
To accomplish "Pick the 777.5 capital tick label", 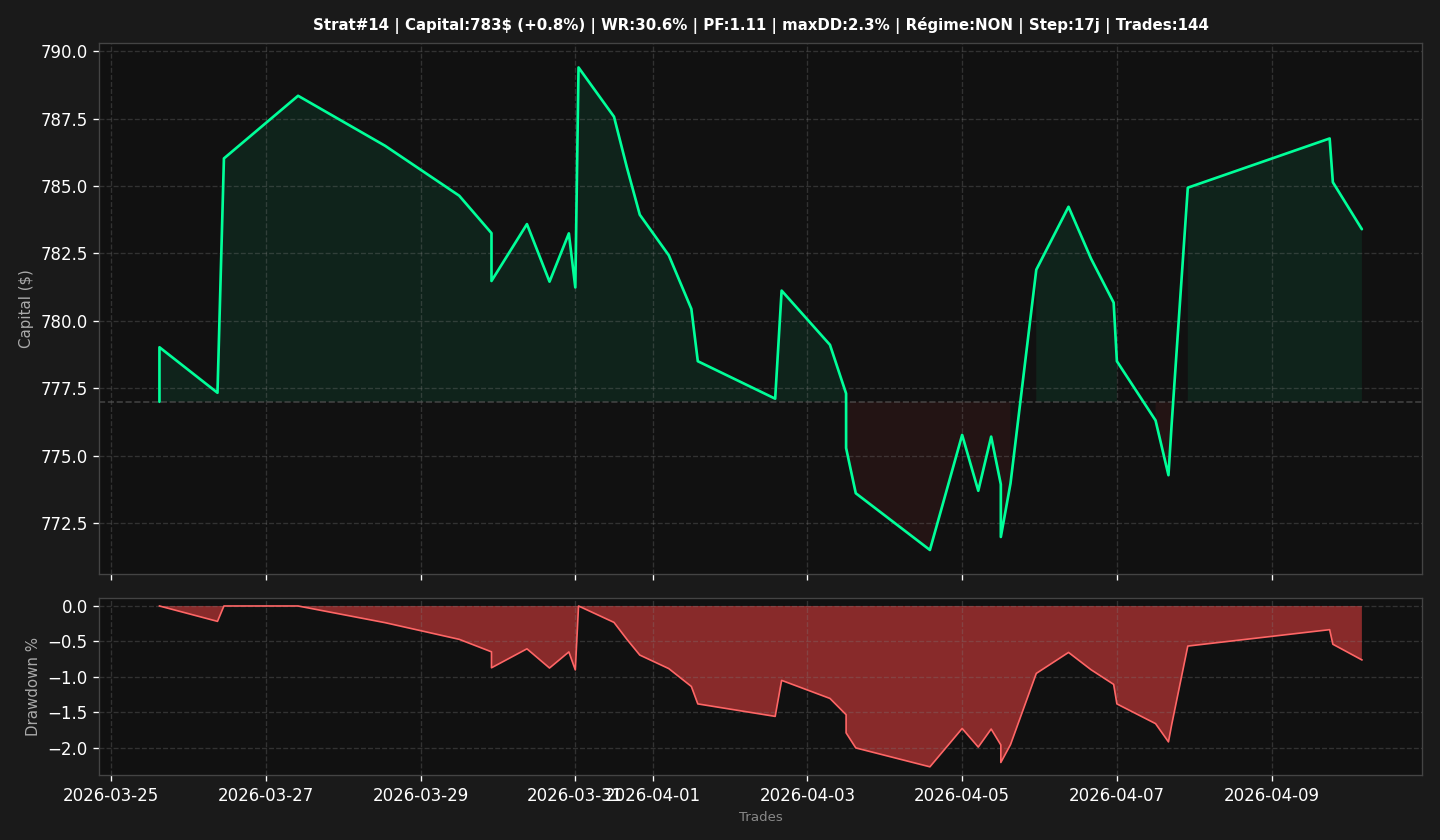I will click(x=65, y=389).
